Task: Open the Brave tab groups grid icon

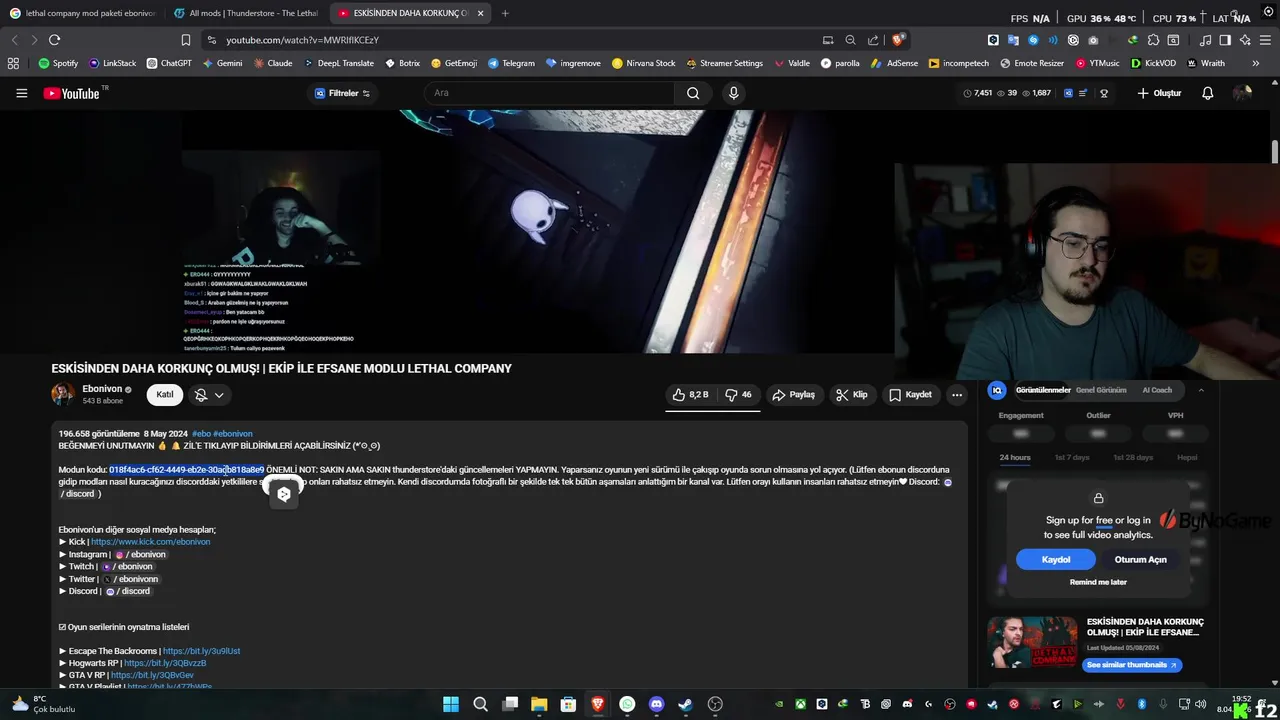Action: click(13, 63)
